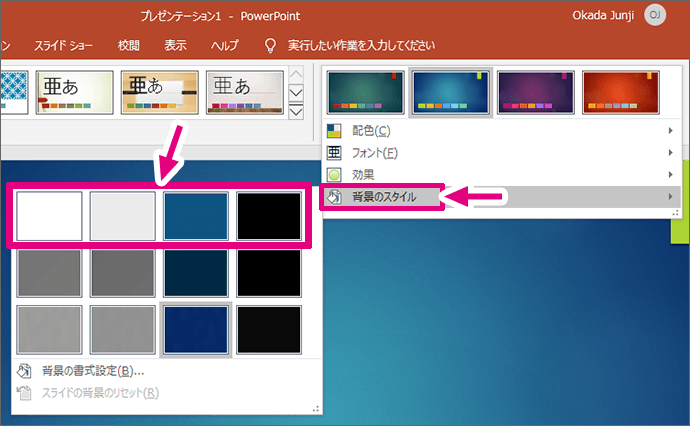Click the 実行したい作業を入力してください search field
690x426 pixels.
coord(361,45)
